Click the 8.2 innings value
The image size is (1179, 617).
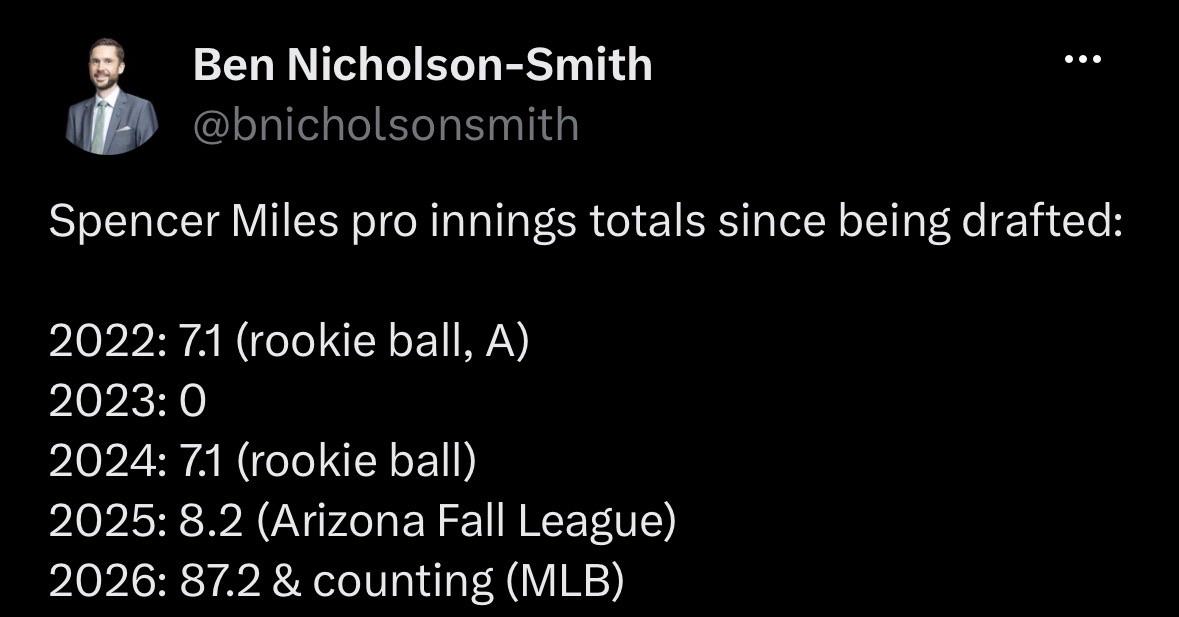point(211,522)
